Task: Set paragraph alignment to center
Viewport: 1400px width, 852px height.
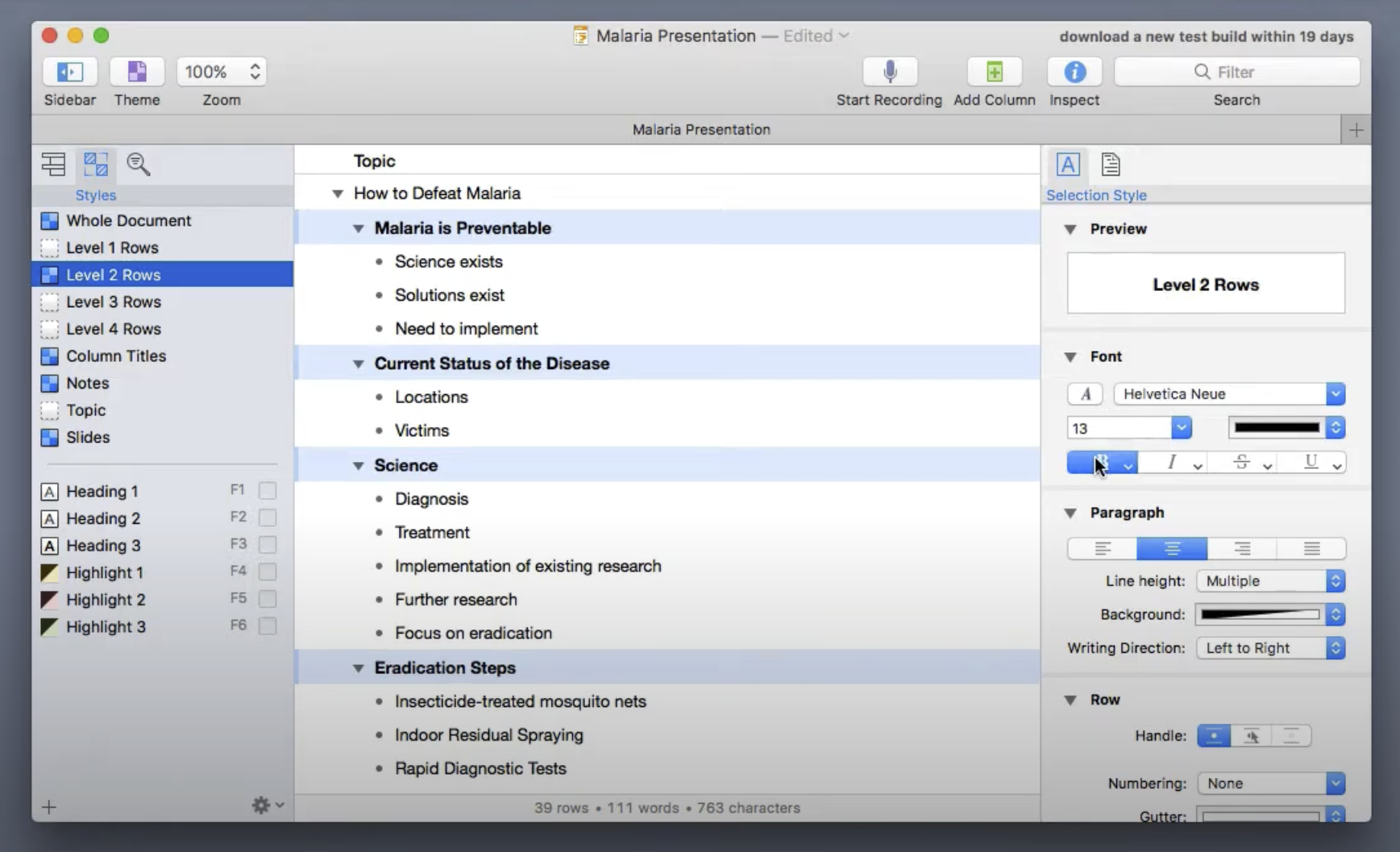Action: pyautogui.click(x=1172, y=549)
